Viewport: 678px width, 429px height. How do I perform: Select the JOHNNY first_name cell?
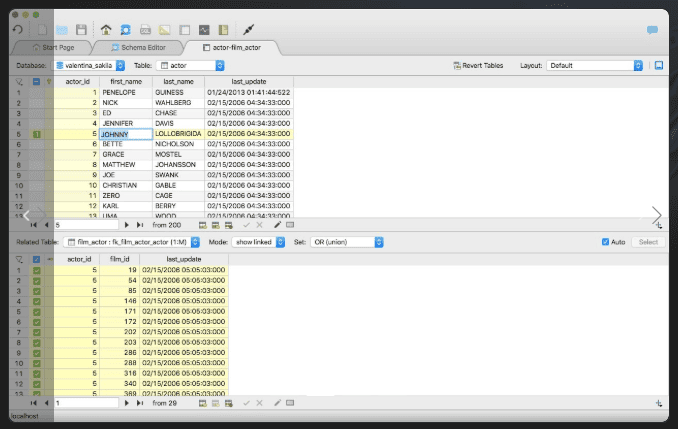coord(126,134)
